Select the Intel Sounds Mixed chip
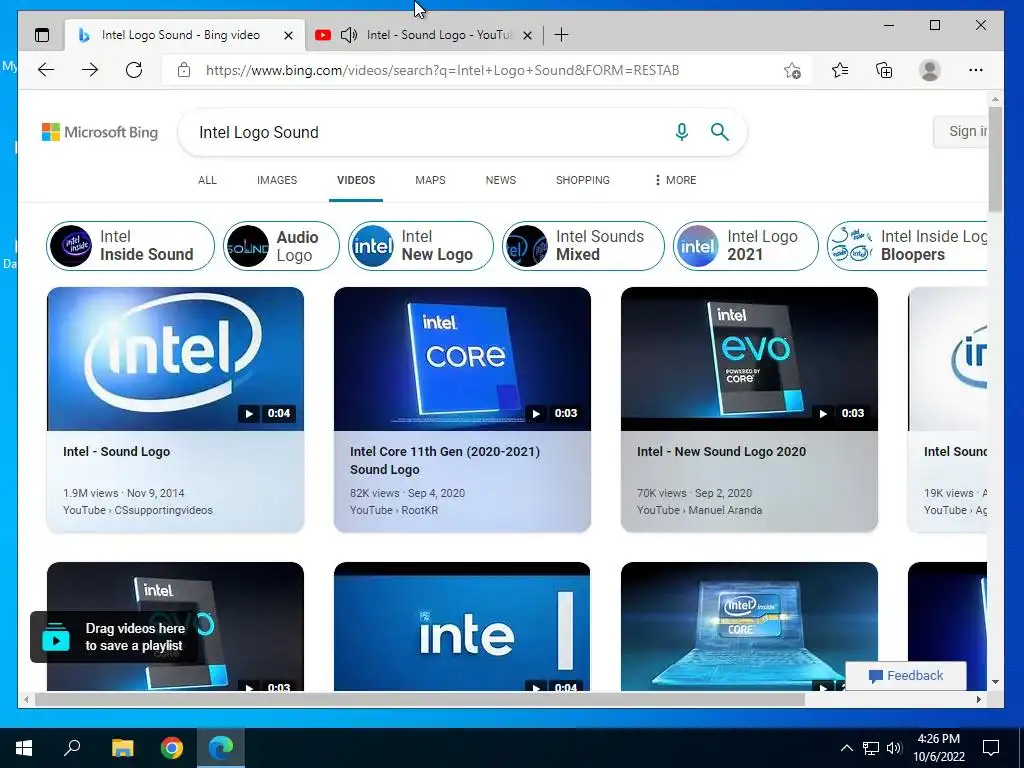Image resolution: width=1024 pixels, height=768 pixels. click(583, 246)
